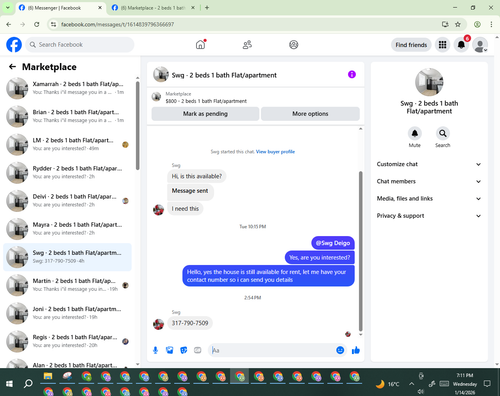Click Mark as pending button
500x396 pixels.
tap(205, 114)
